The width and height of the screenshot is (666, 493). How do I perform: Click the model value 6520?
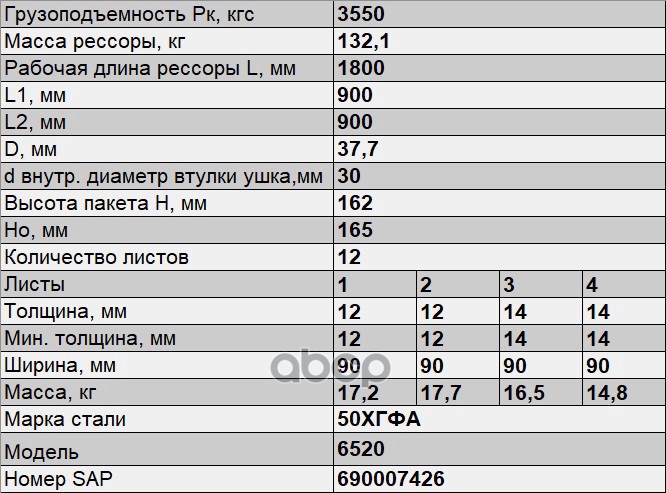tap(361, 448)
